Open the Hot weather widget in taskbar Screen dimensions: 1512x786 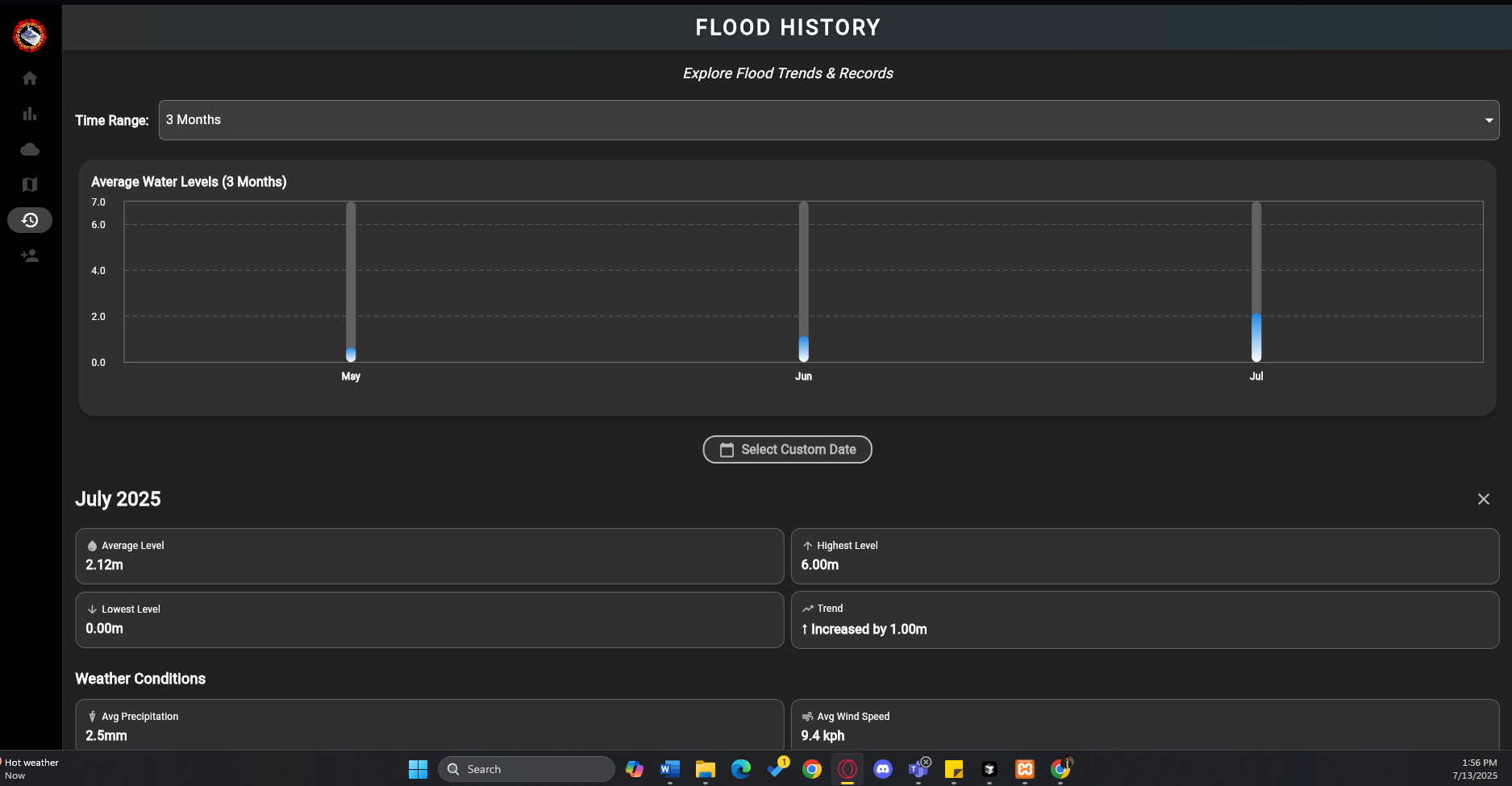[31, 769]
